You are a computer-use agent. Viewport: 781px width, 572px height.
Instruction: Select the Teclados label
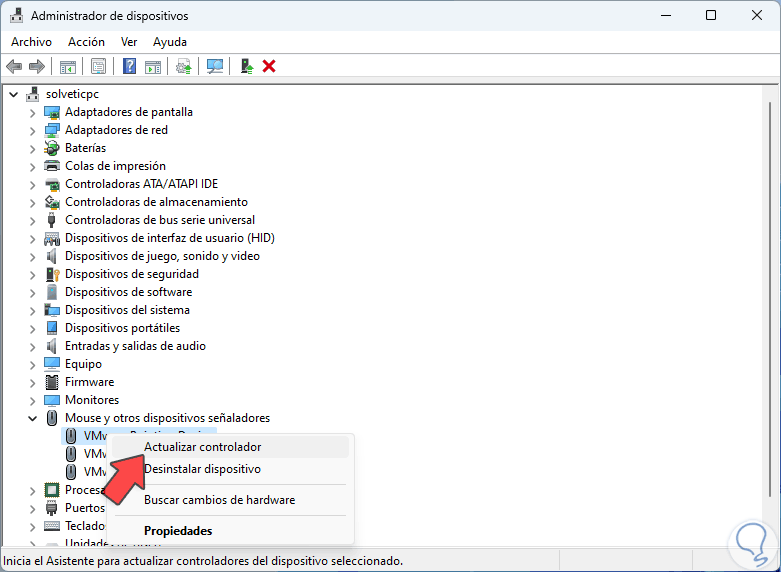pos(85,526)
